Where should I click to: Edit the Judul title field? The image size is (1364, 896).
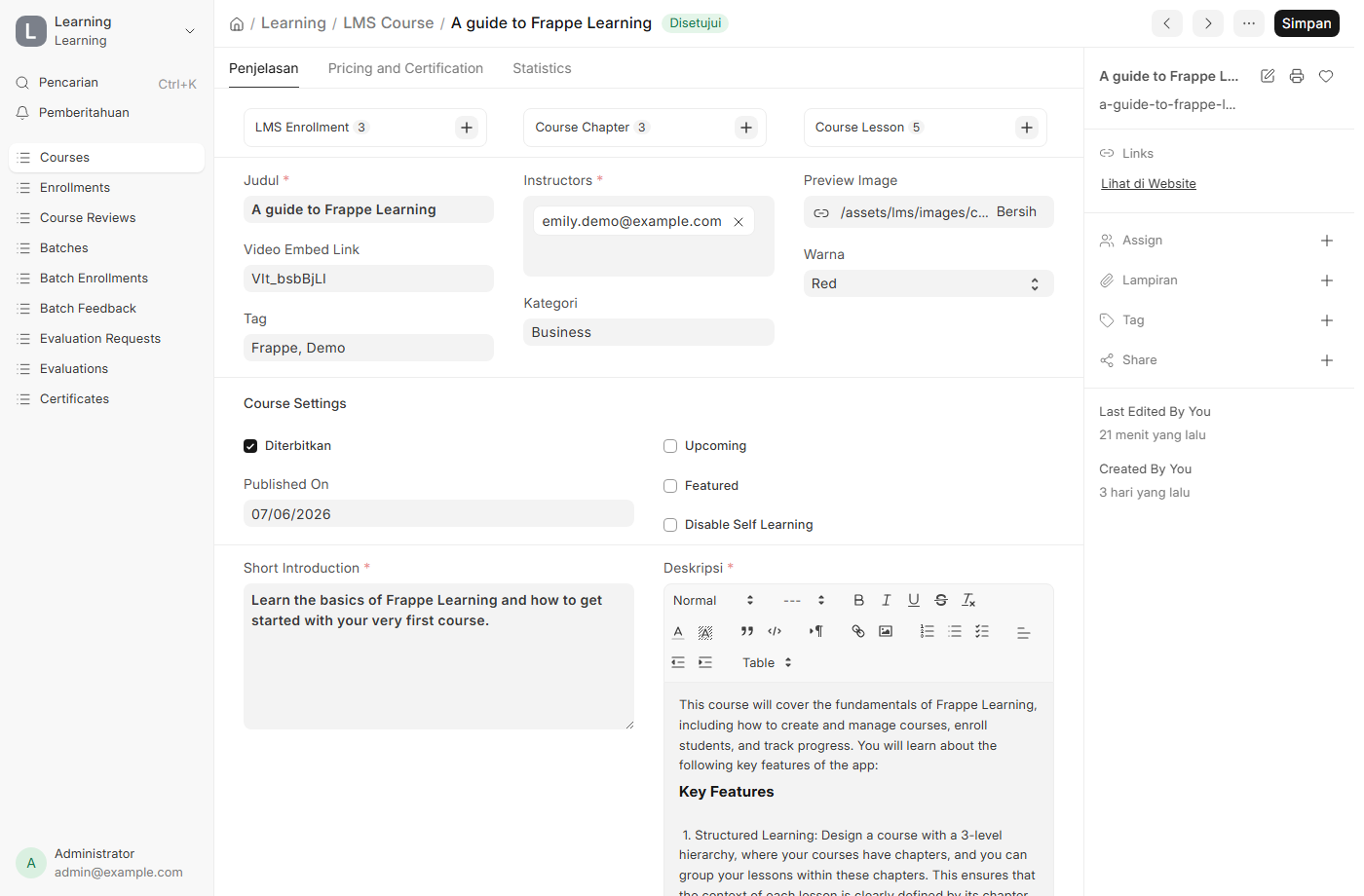(x=368, y=209)
